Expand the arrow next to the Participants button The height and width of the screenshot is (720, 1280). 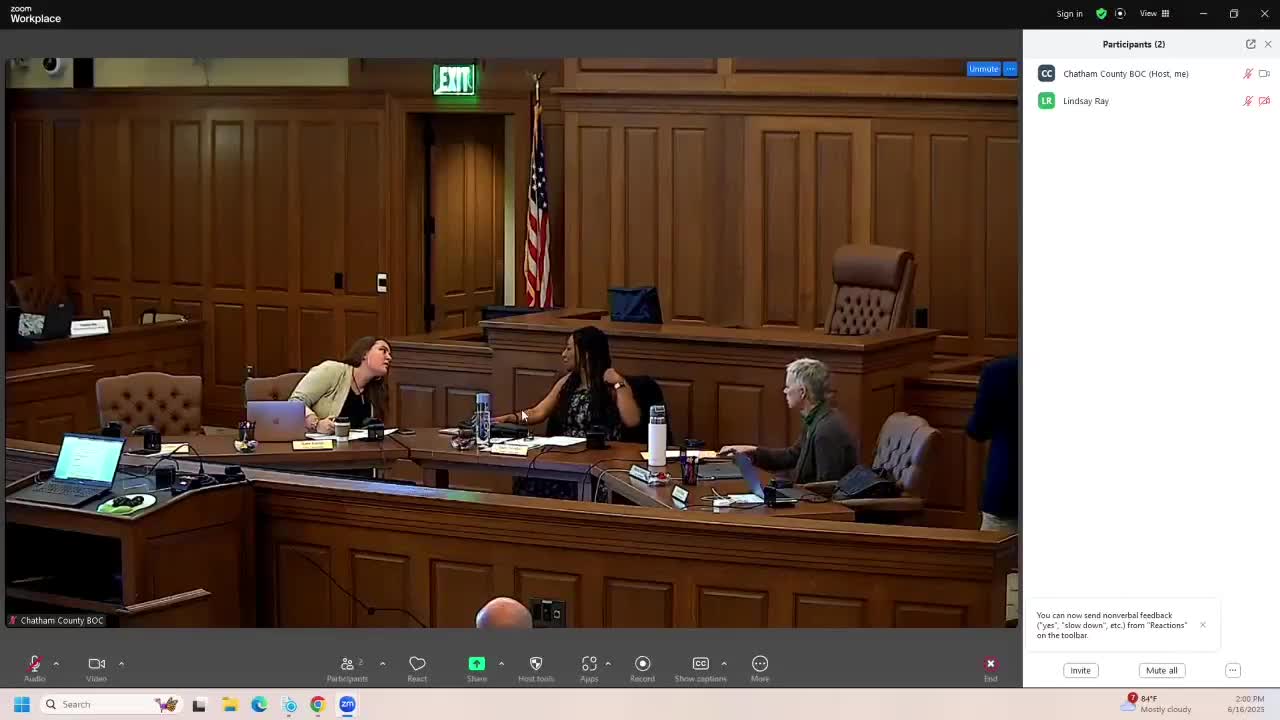(382, 663)
